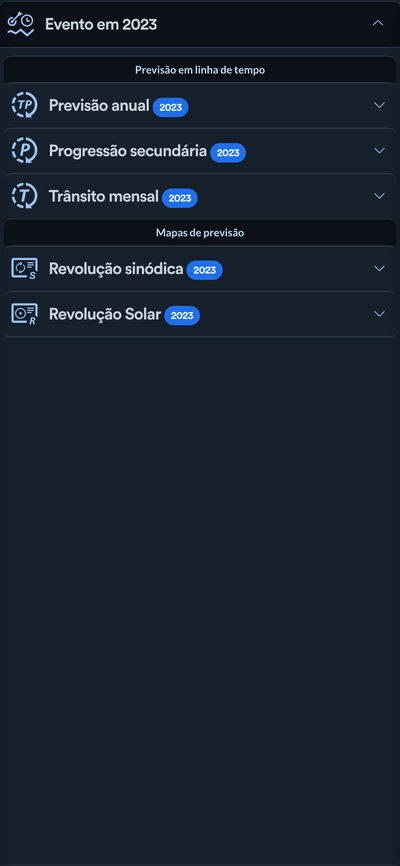Click the TP icon for Previsão anual
The height and width of the screenshot is (866, 400).
pos(24,105)
